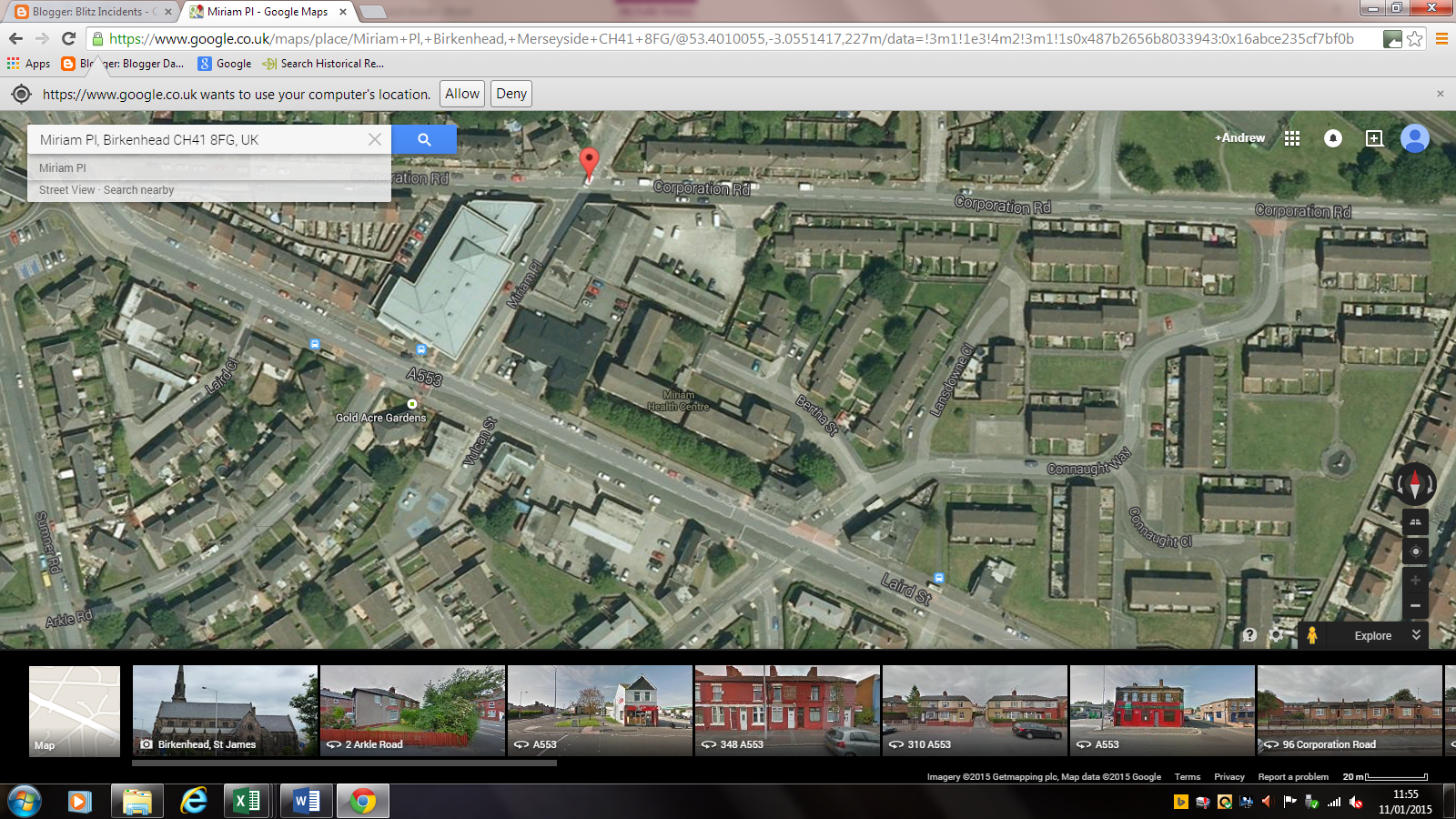Open the Terms link
The width and height of the screenshot is (1456, 819).
(1188, 777)
